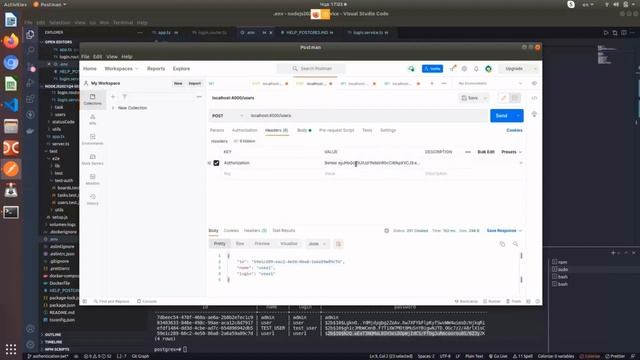Click the Import button
Screen dimensions: 640x360
195,83
